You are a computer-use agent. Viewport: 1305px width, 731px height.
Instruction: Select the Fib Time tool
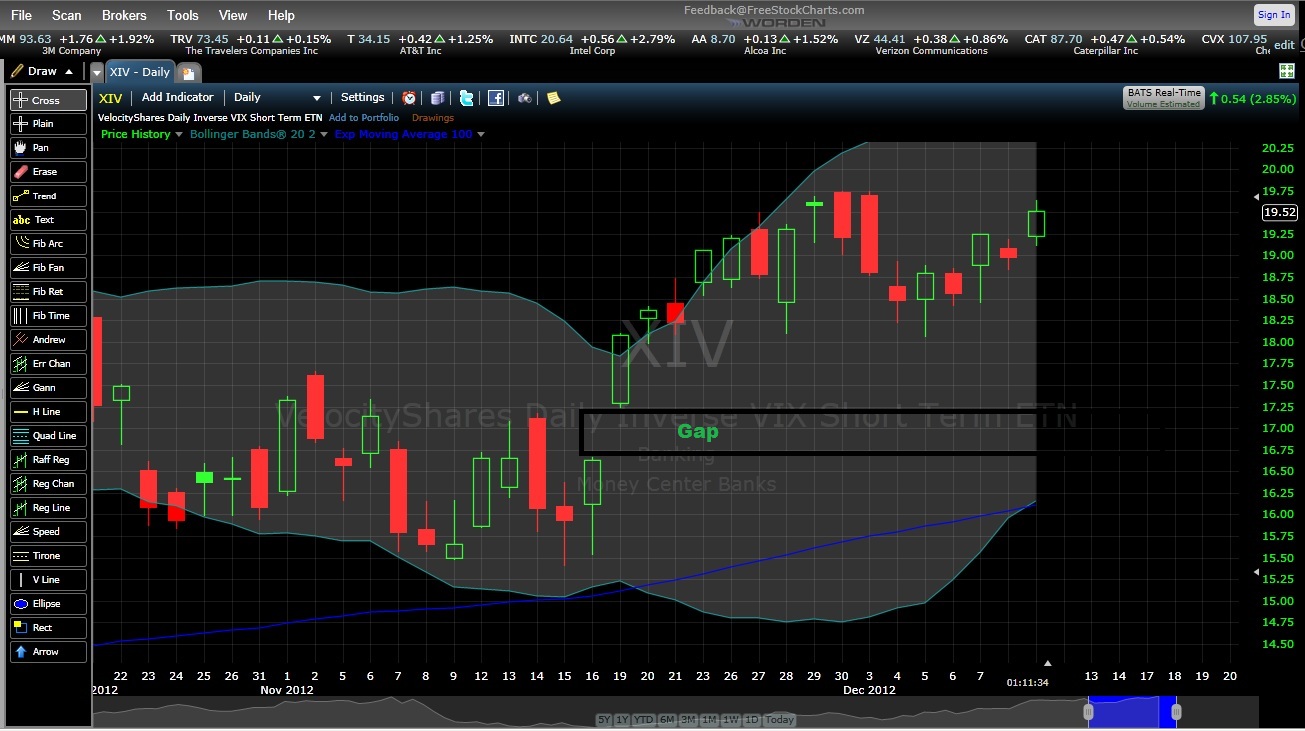pyautogui.click(x=48, y=316)
